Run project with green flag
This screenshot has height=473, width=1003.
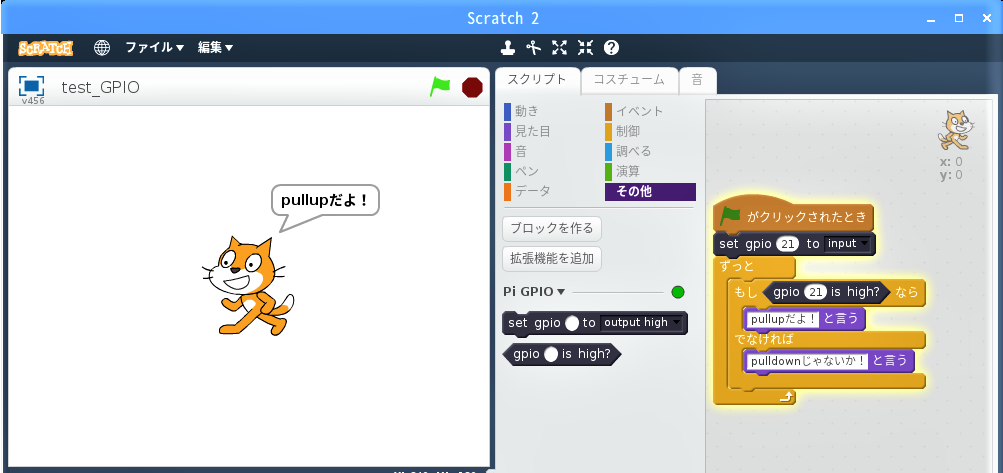pyautogui.click(x=440, y=86)
